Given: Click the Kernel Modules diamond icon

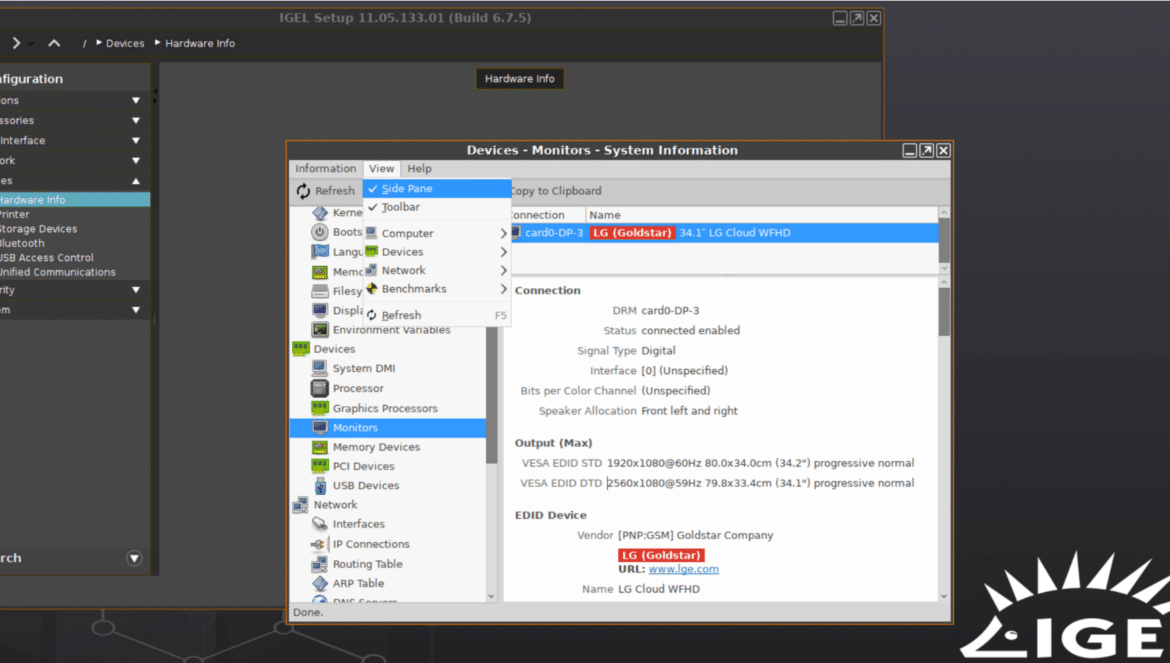Looking at the screenshot, I should (319, 213).
